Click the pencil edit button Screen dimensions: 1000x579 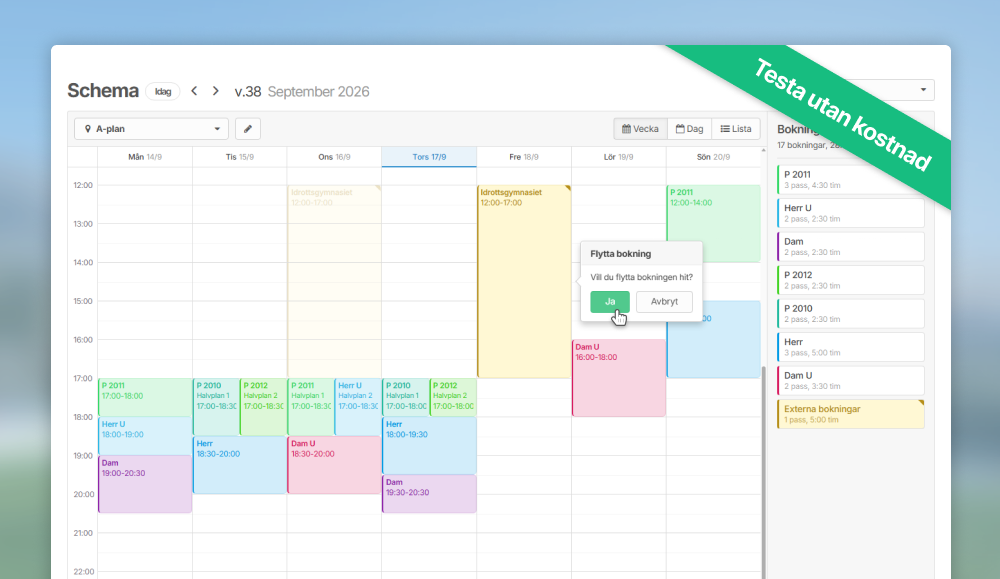[248, 129]
